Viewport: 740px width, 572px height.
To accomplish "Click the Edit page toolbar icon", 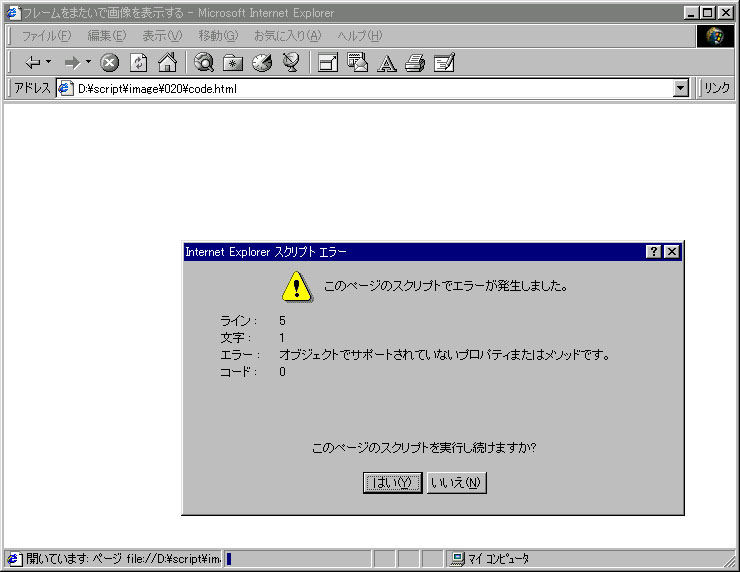I will pos(444,62).
